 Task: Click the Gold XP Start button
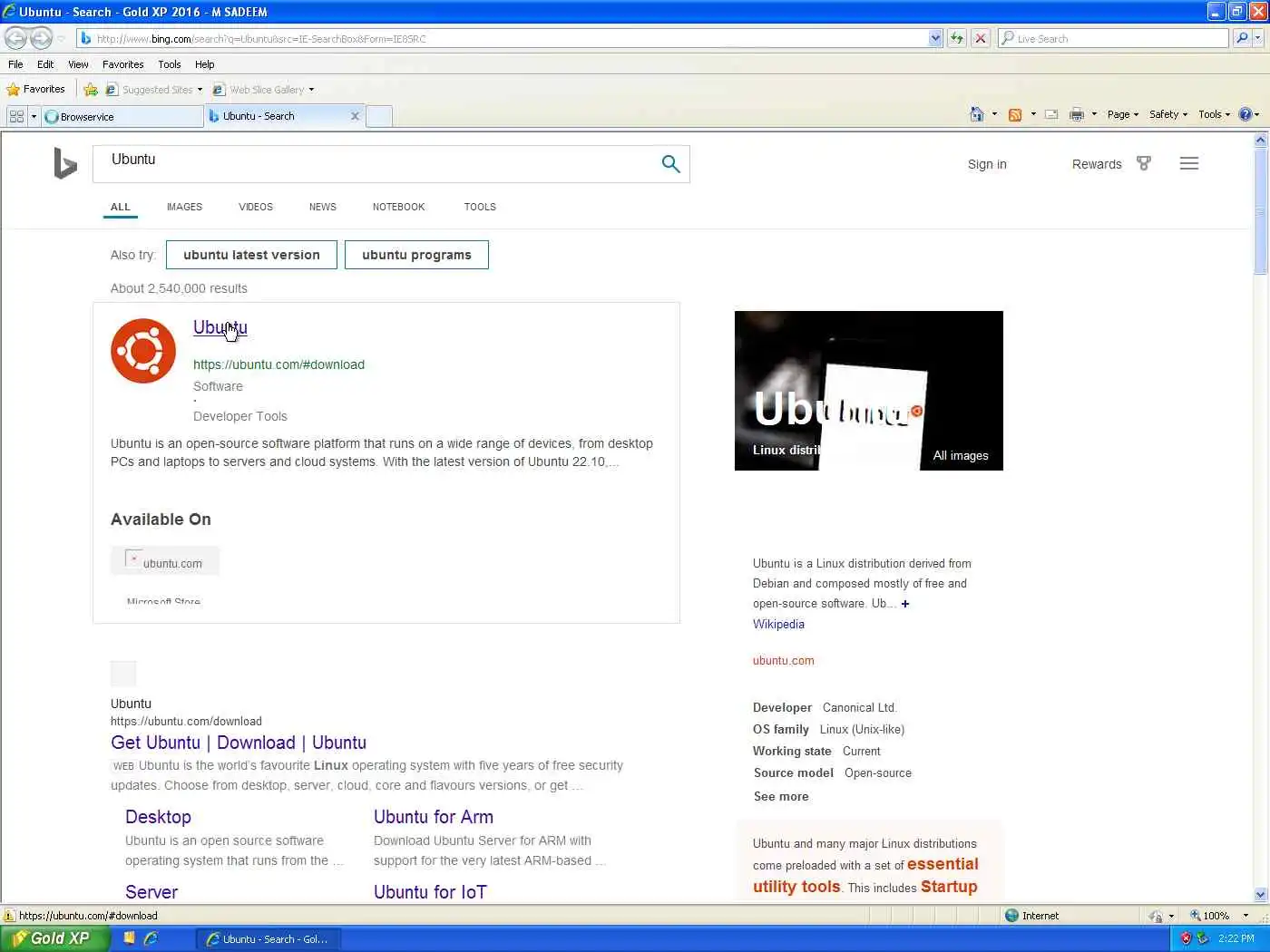(x=54, y=938)
